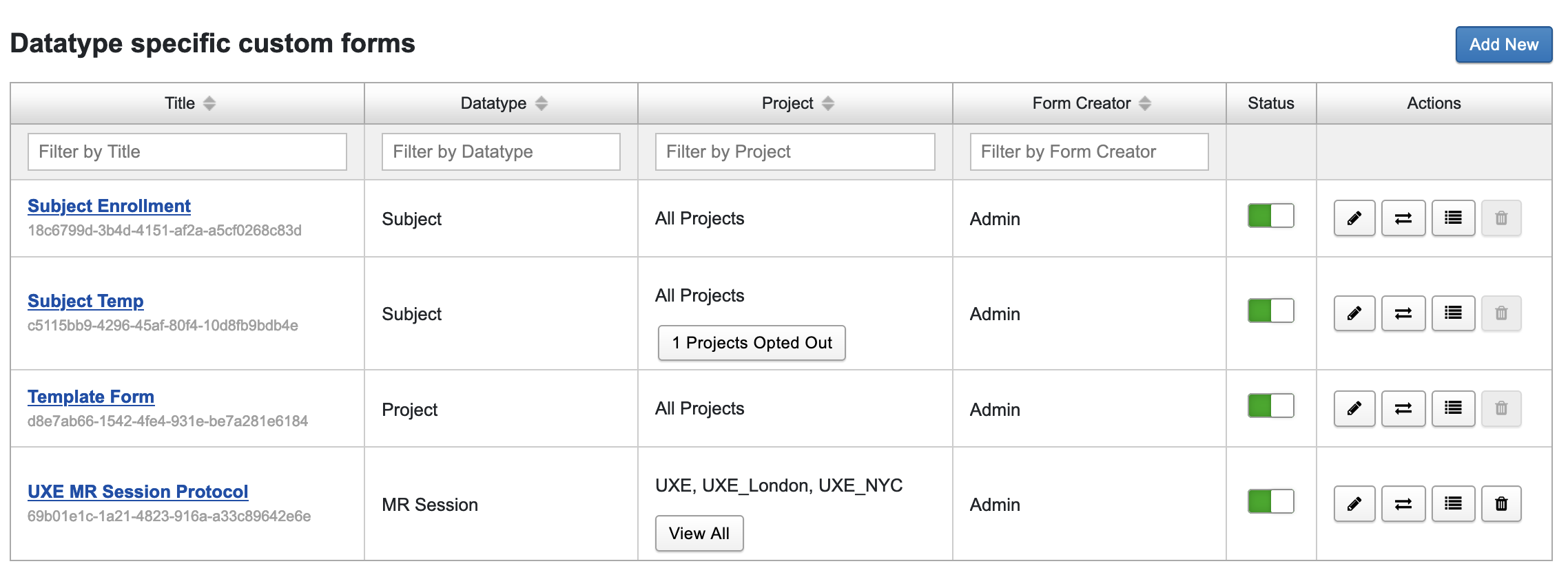Image resolution: width=1568 pixels, height=577 pixels.
Task: View the list details of Subject Temp form
Action: 1452,313
